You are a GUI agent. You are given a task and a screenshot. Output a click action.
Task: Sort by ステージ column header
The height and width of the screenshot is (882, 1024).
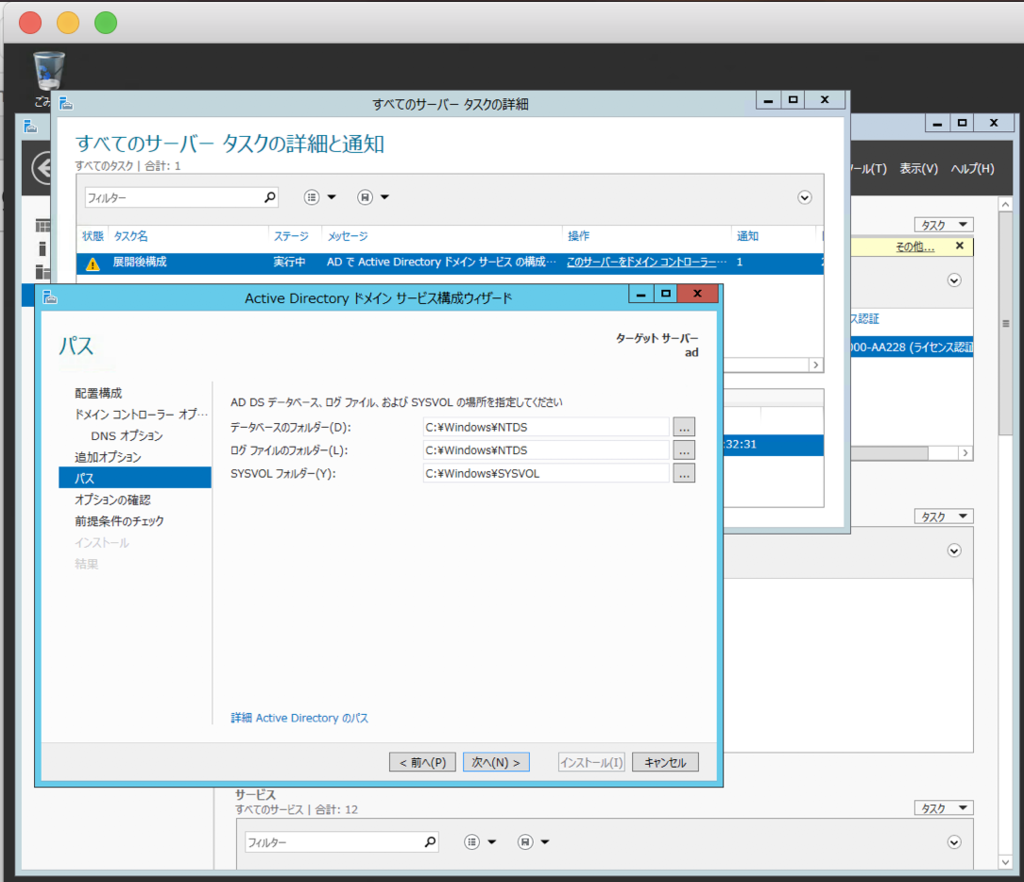tap(291, 236)
